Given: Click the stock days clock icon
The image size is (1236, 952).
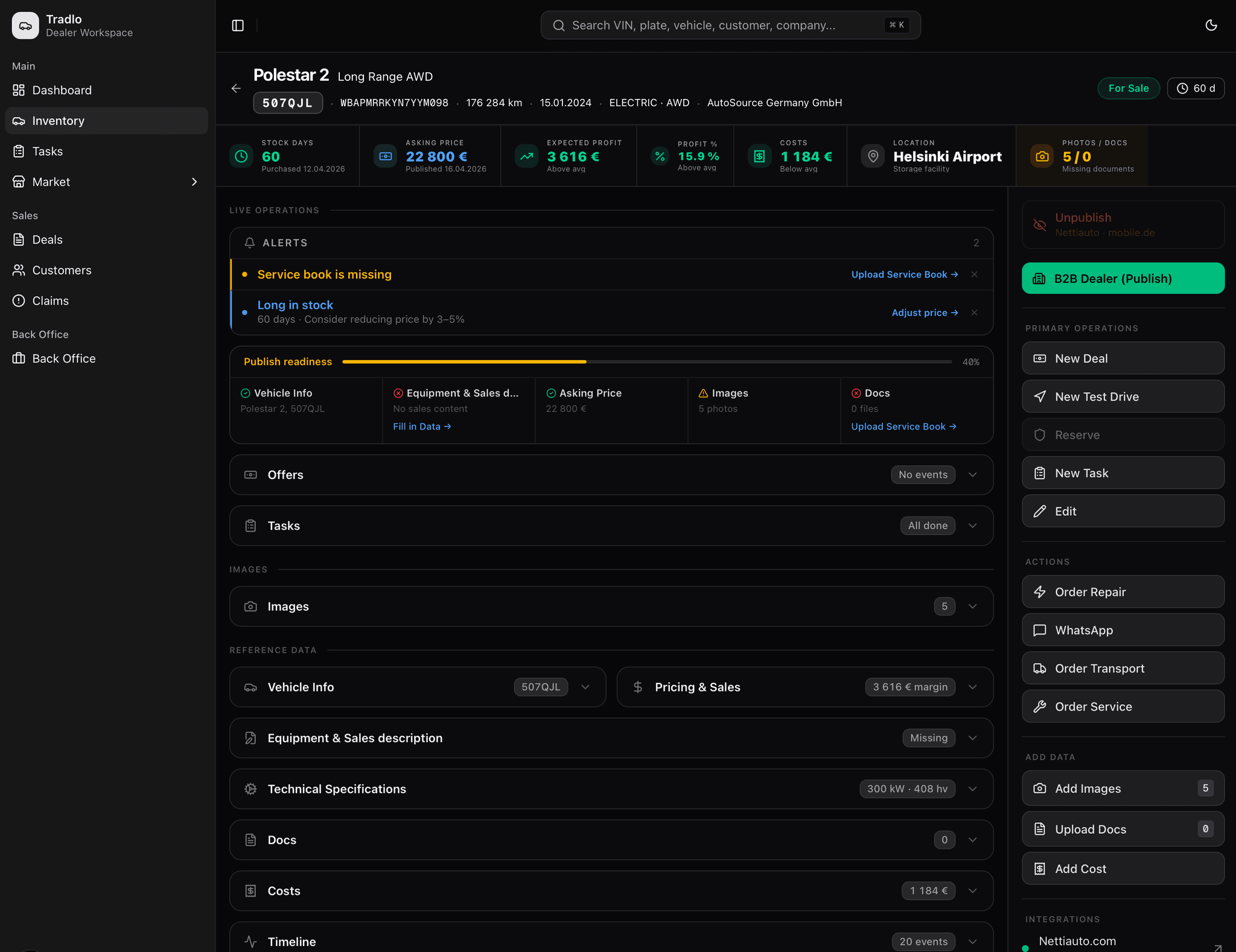Looking at the screenshot, I should [241, 156].
